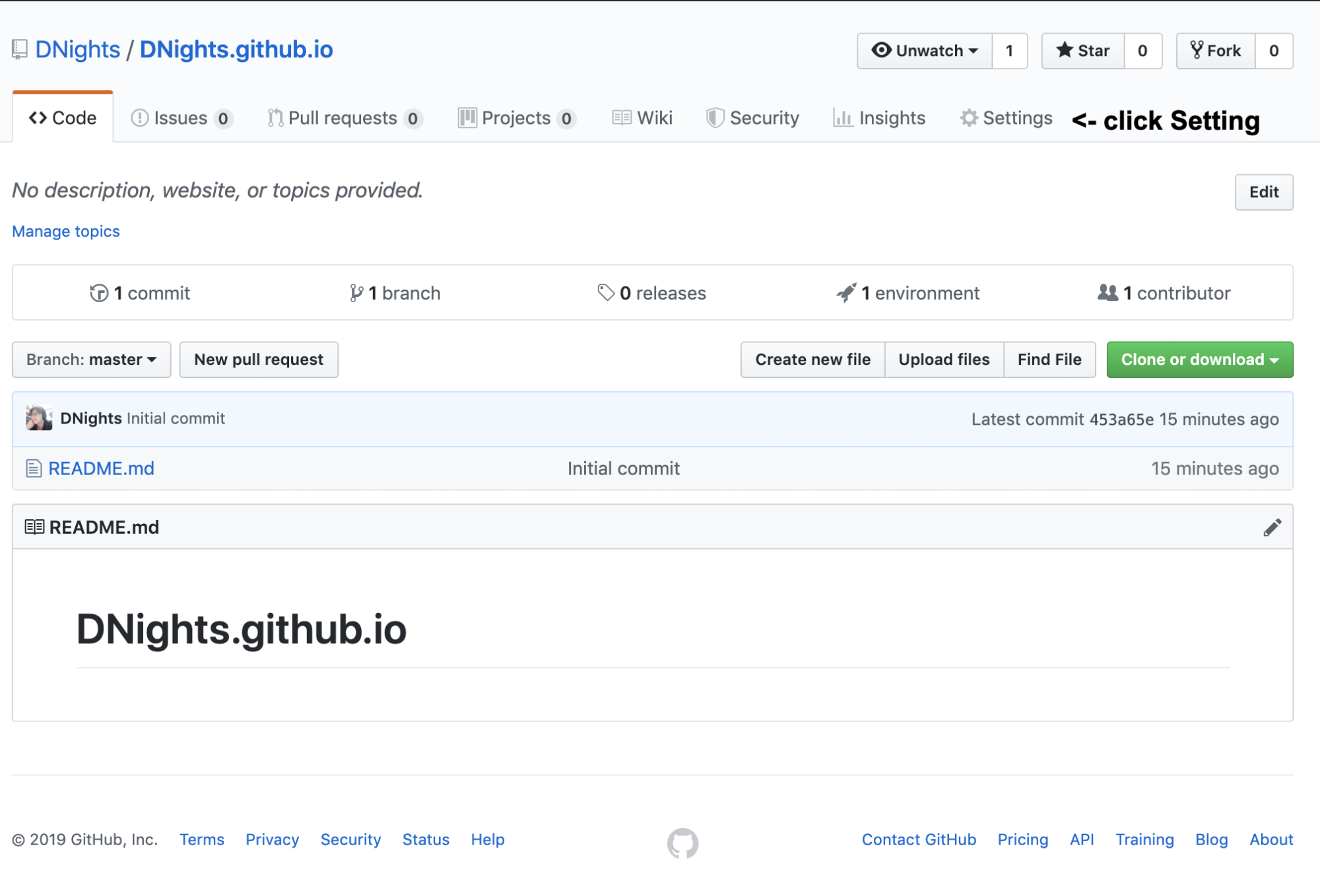Click the DNights contributor avatar
This screenshot has width=1320, height=896.
(39, 418)
